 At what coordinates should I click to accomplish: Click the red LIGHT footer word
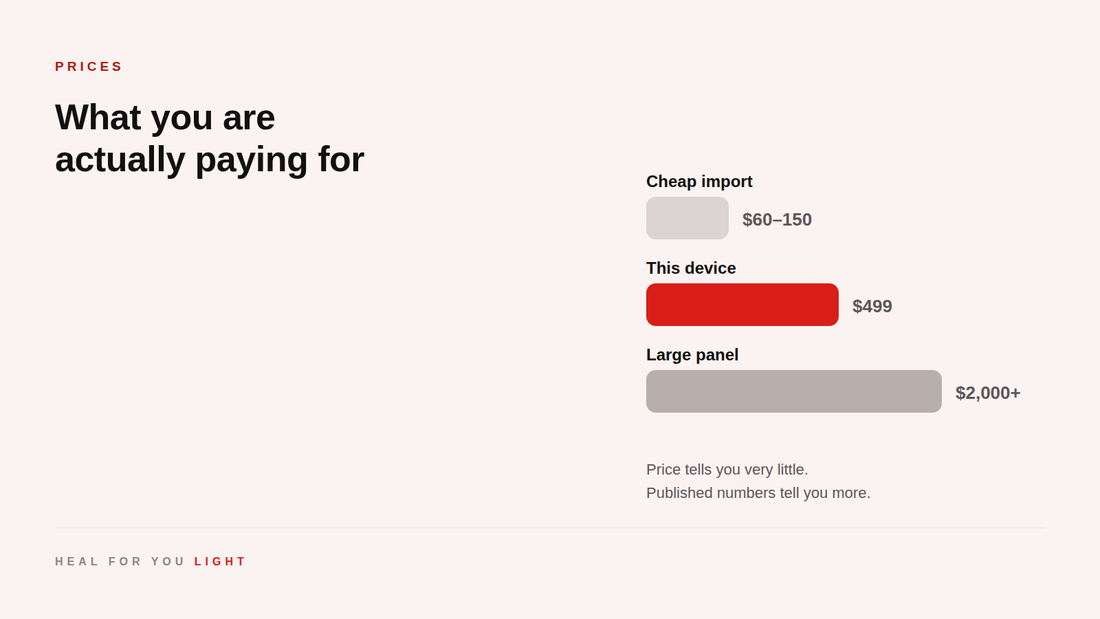(x=220, y=561)
